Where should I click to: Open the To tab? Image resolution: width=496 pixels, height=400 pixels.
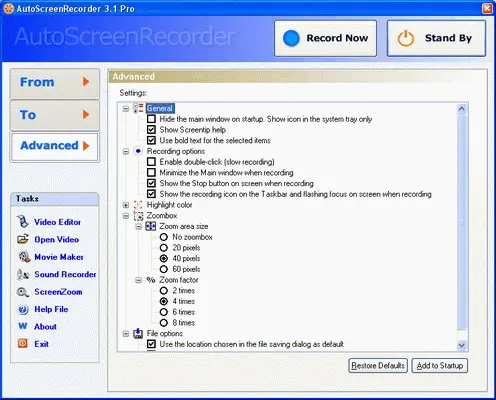pos(55,115)
